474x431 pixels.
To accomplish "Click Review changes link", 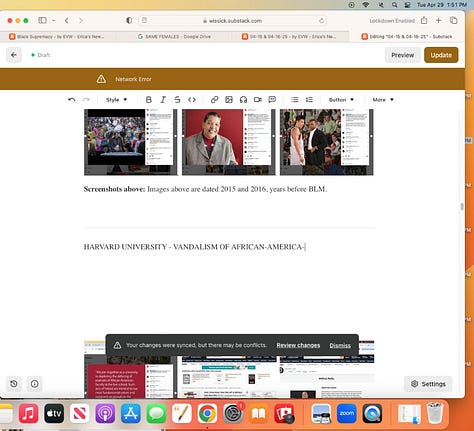I will 298,345.
